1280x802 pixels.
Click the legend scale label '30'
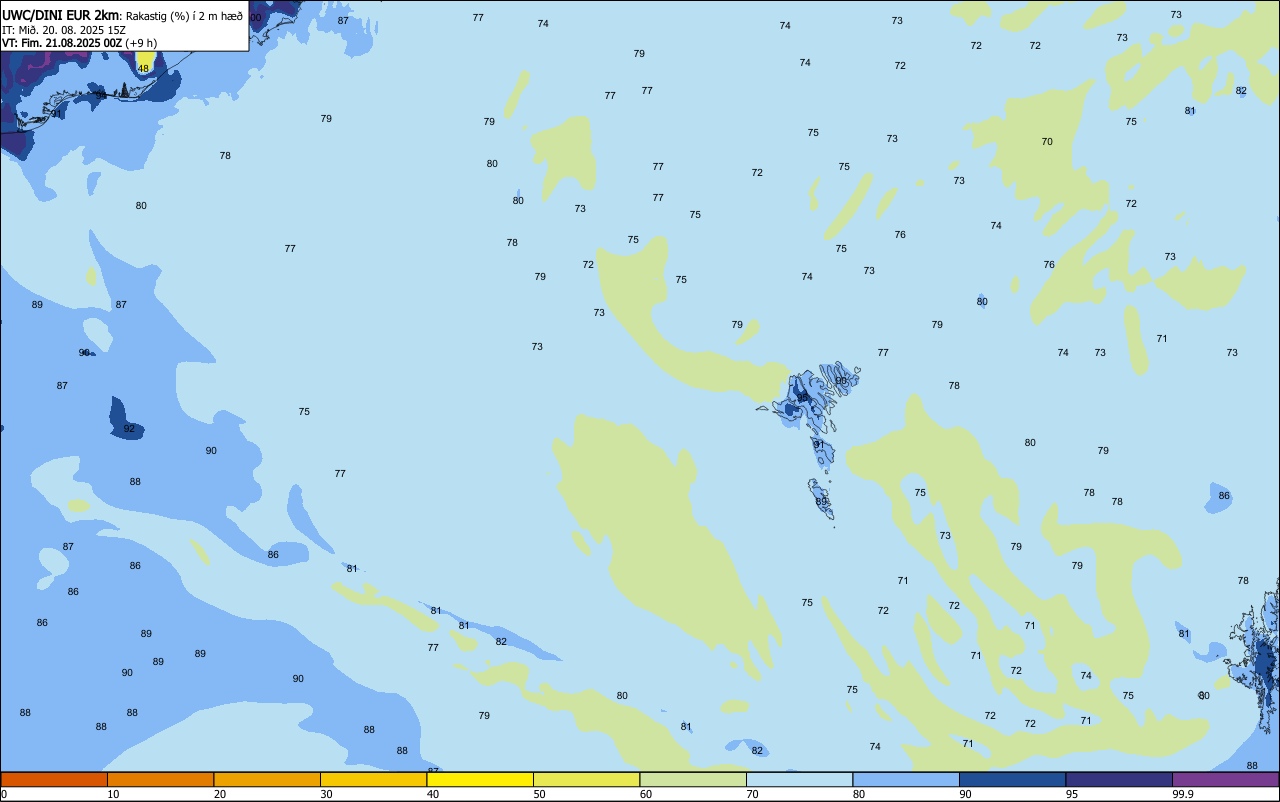(x=327, y=794)
